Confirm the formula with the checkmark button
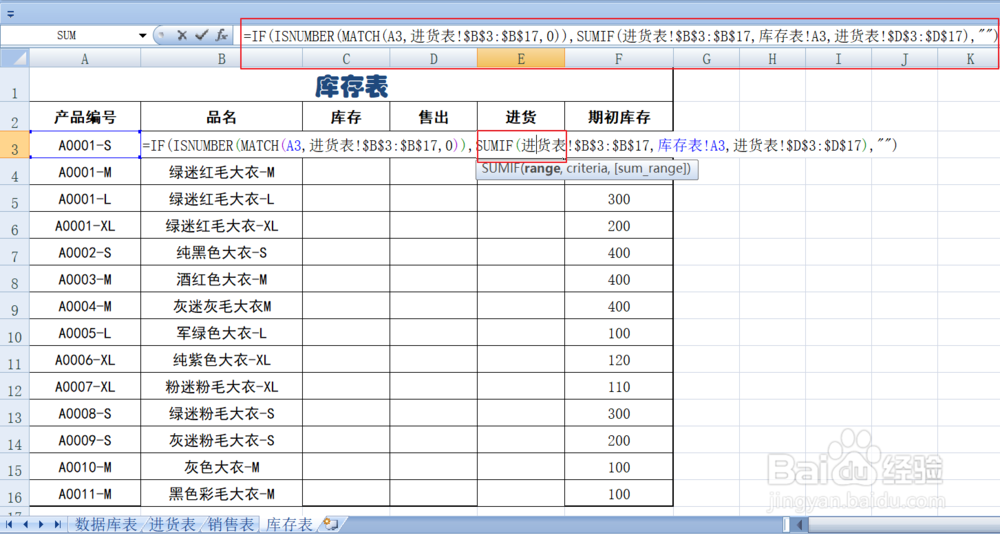1000x535 pixels. click(202, 36)
